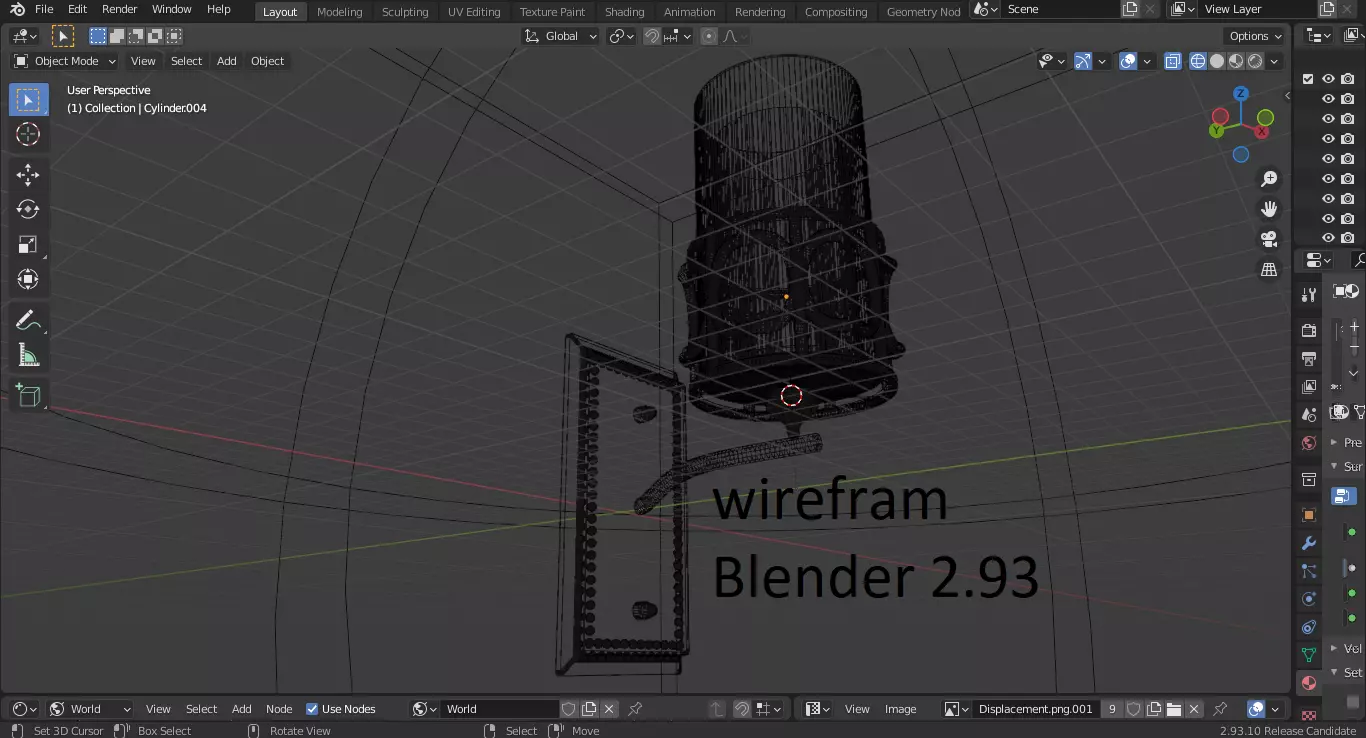Switch to Rendered viewport shading
The image size is (1366, 738).
coord(1255,61)
